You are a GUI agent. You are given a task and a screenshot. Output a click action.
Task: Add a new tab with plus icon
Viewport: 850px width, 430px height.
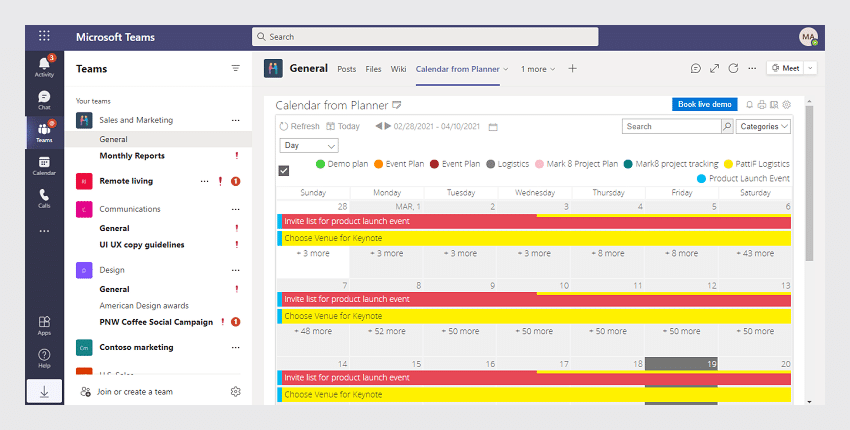[572, 68]
